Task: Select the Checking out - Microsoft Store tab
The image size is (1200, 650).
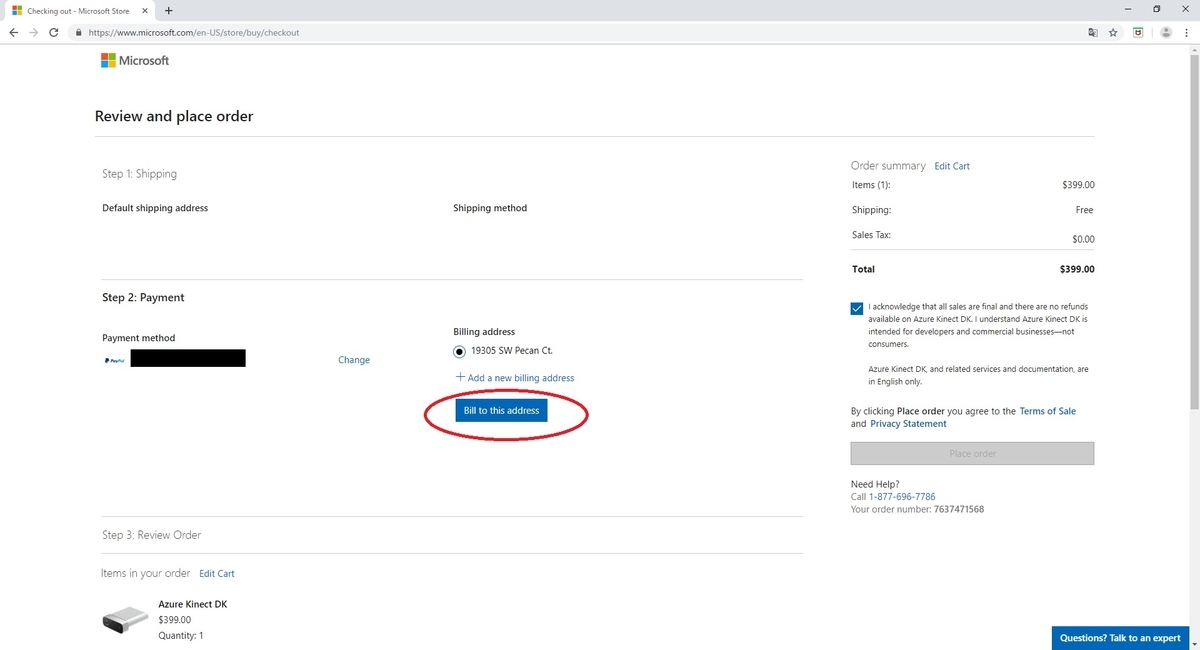Action: [x=79, y=10]
